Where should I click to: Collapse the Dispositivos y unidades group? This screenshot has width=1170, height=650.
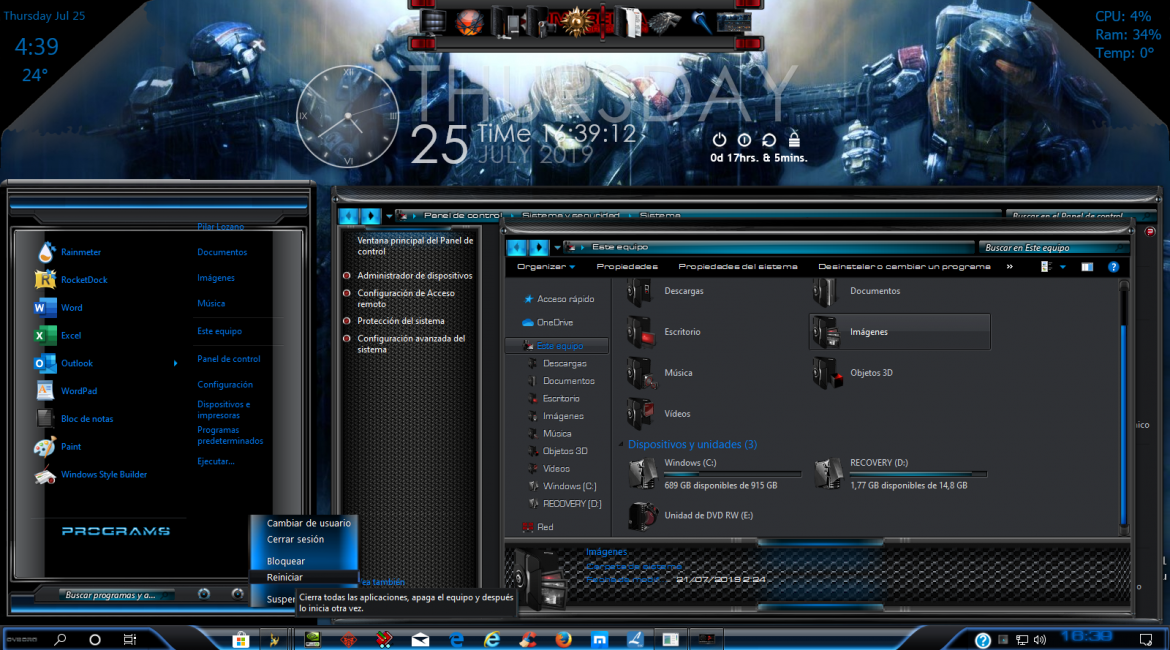coord(621,445)
